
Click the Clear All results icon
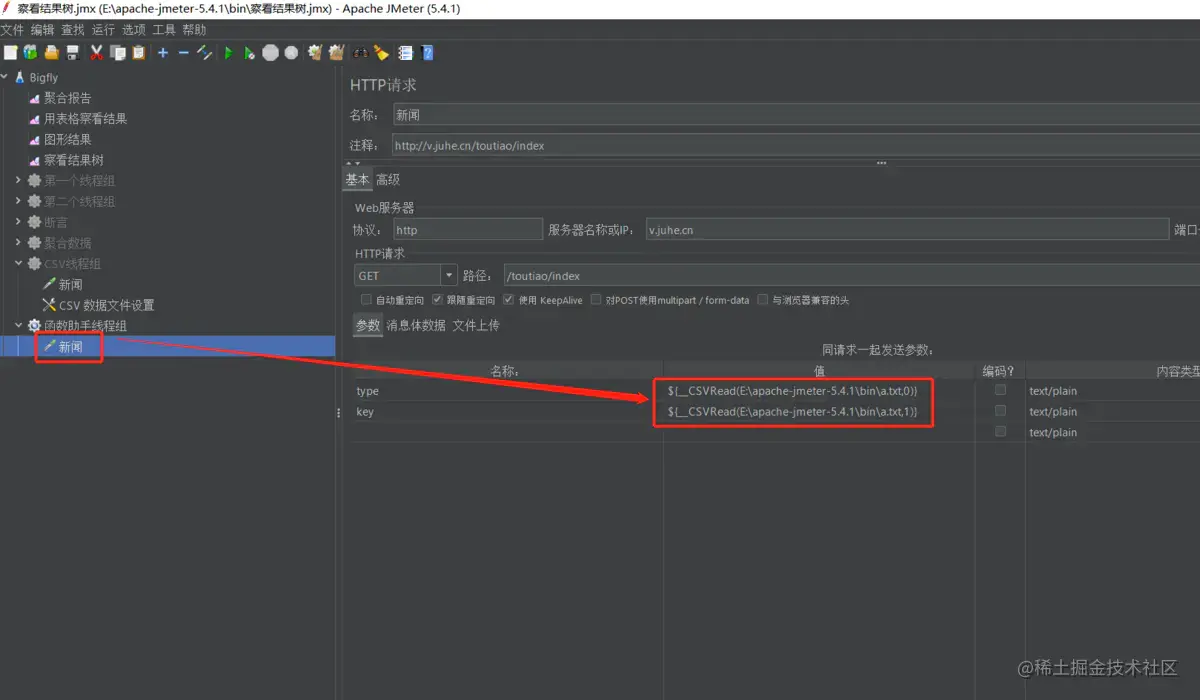336,53
